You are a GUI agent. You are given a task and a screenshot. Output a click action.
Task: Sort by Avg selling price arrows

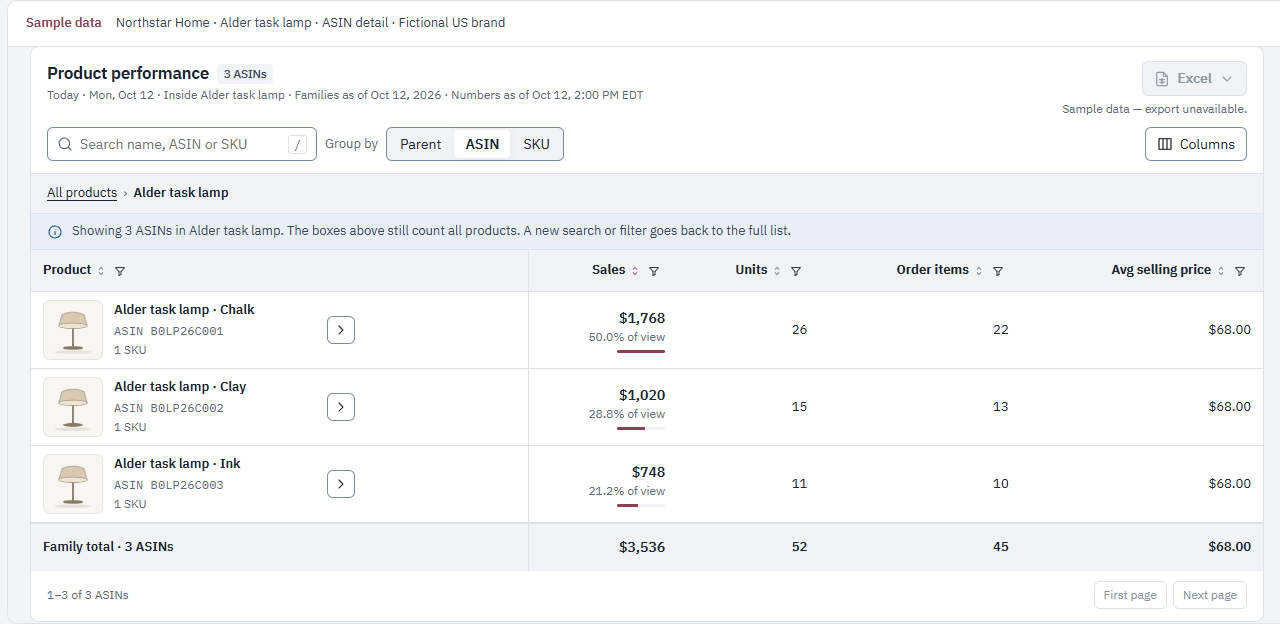pos(1221,270)
